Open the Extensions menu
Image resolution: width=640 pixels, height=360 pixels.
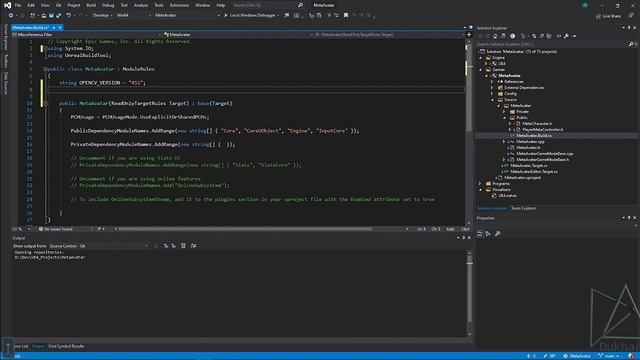[179, 5]
